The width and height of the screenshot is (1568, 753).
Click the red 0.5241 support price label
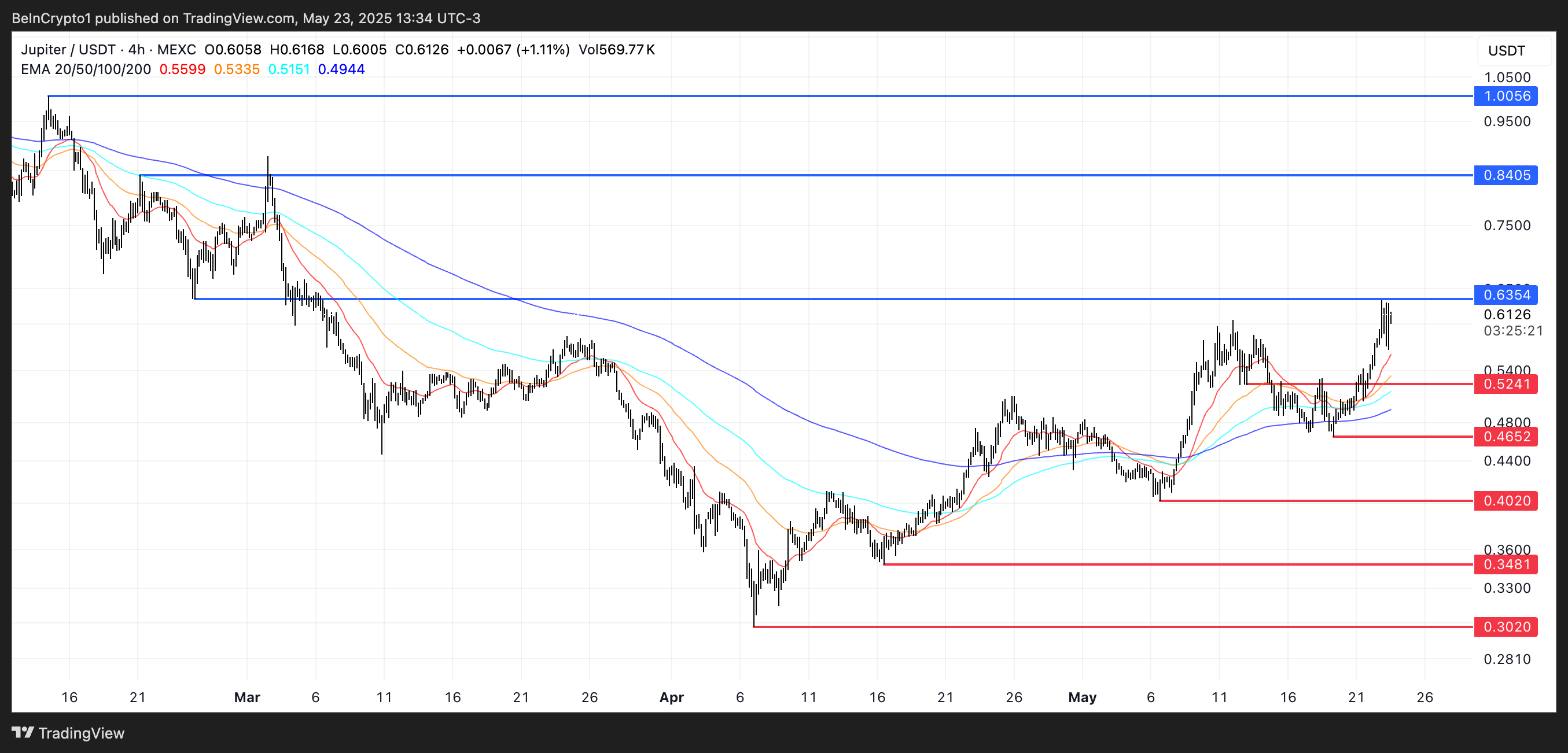[x=1506, y=385]
